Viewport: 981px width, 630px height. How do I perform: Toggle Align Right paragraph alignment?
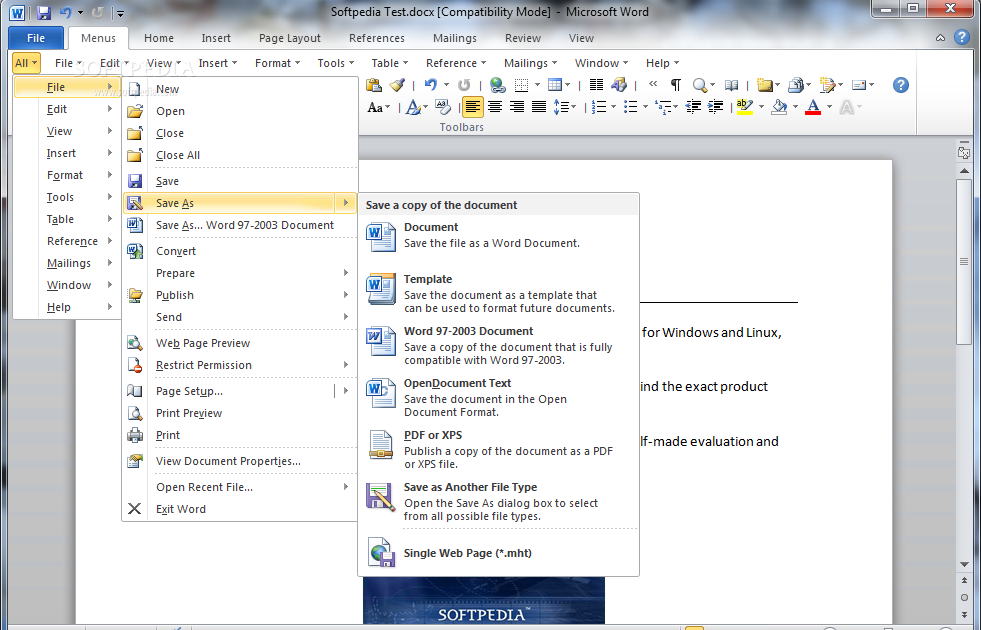(517, 108)
